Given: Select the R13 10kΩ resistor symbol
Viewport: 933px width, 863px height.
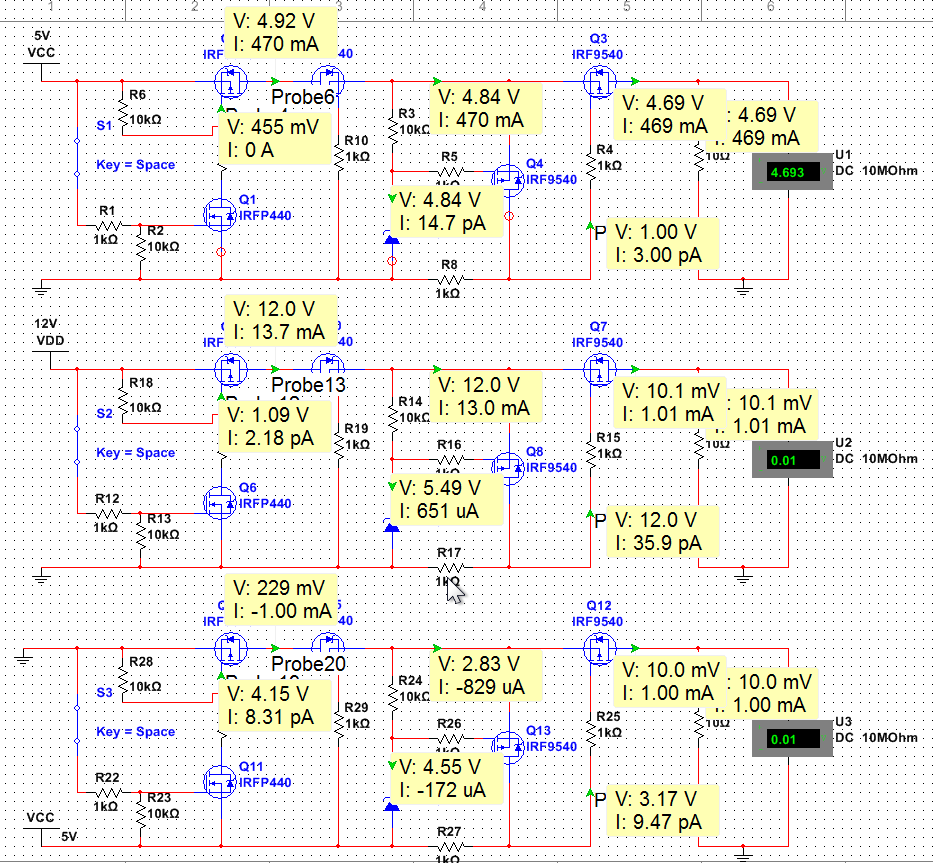Looking at the screenshot, I should [140, 534].
